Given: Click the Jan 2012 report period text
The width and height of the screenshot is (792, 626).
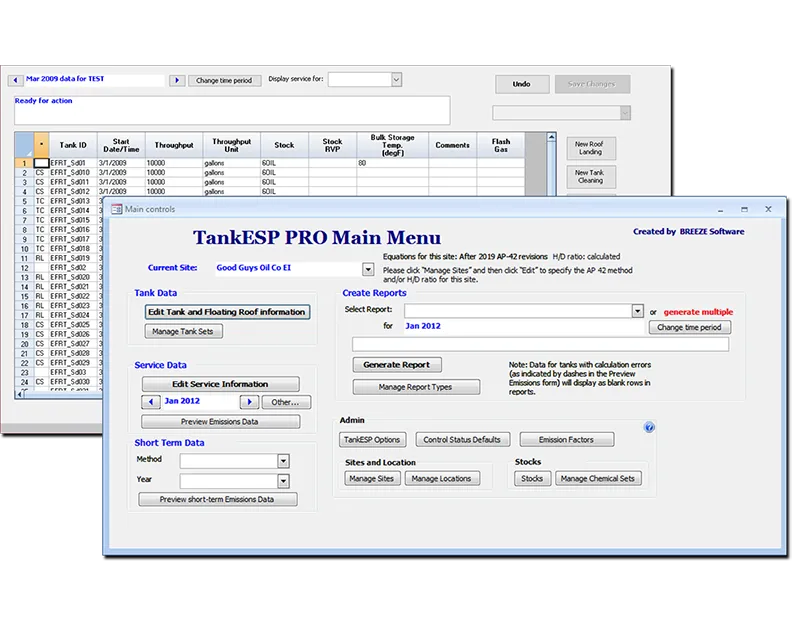Looking at the screenshot, I should point(423,326).
